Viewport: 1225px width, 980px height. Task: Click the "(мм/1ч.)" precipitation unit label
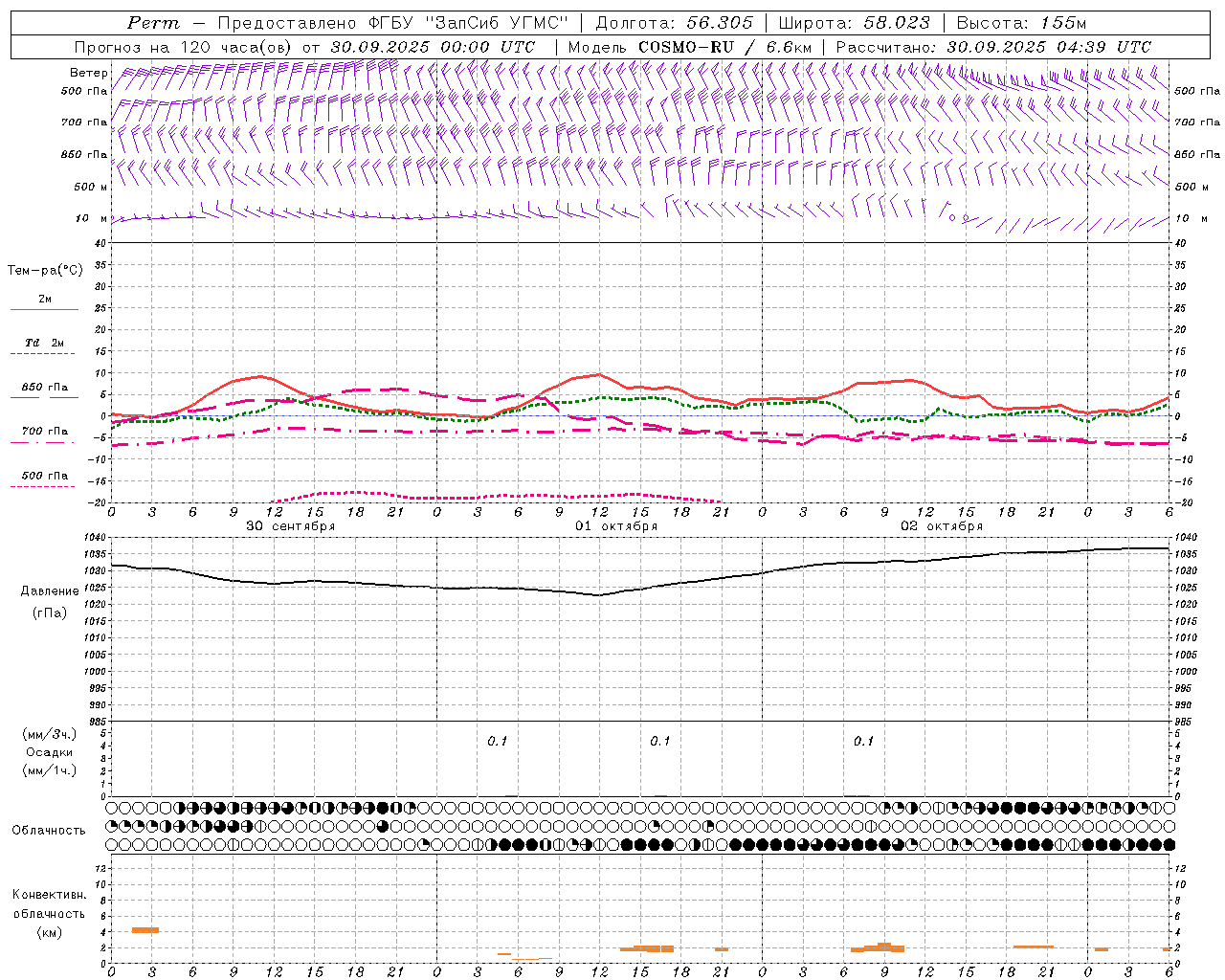(49, 770)
